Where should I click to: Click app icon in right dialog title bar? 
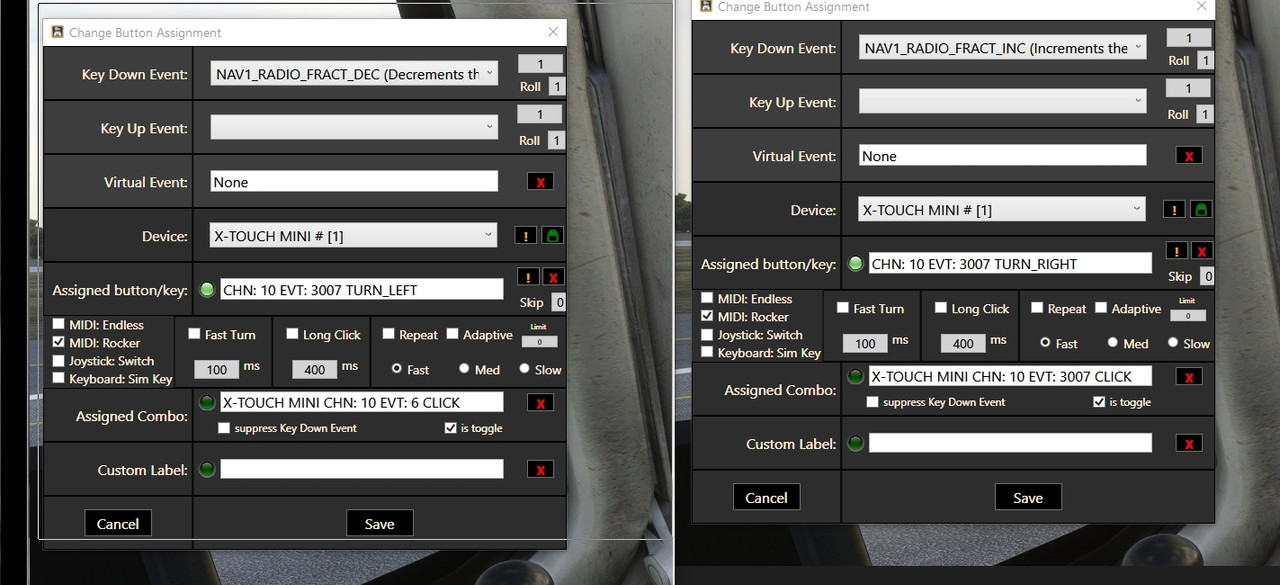[x=706, y=7]
